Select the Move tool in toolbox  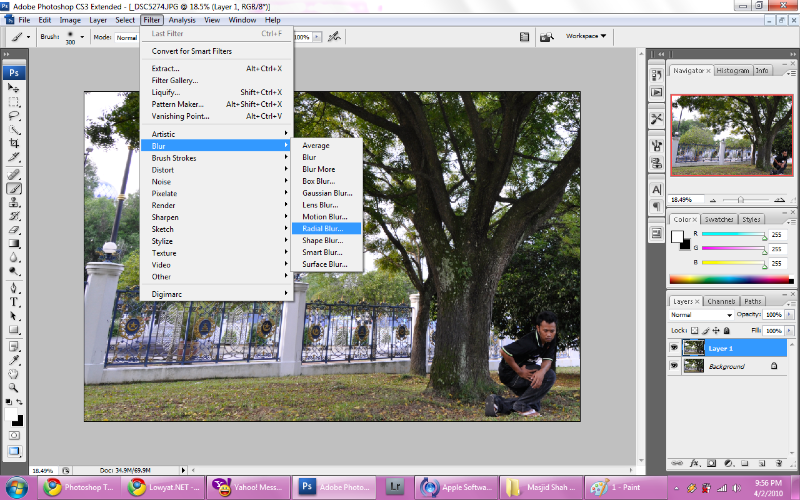(x=15, y=88)
